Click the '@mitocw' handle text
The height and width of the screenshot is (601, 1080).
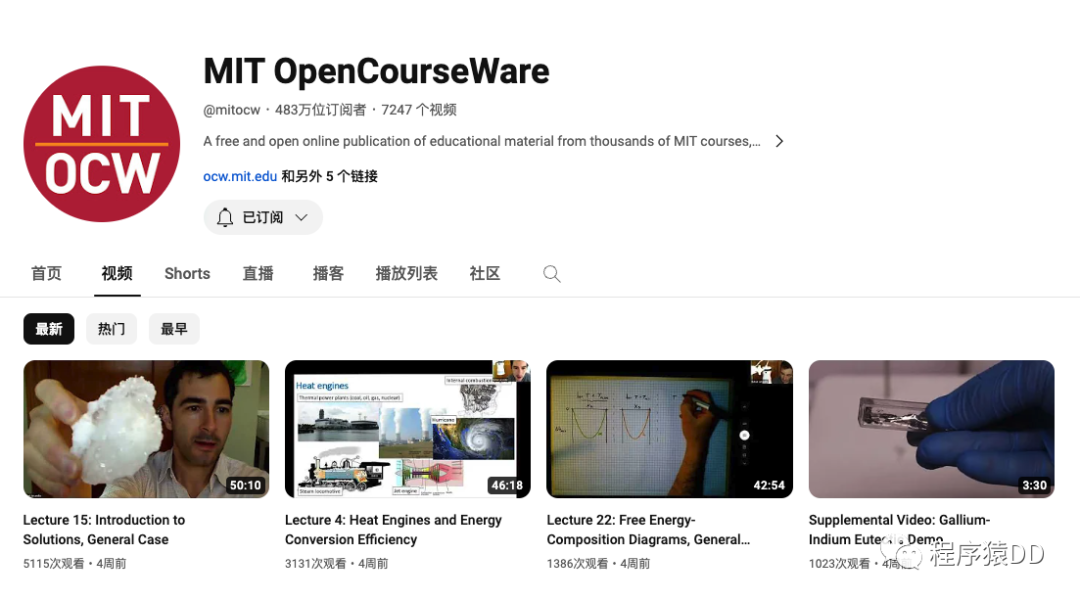pos(232,110)
